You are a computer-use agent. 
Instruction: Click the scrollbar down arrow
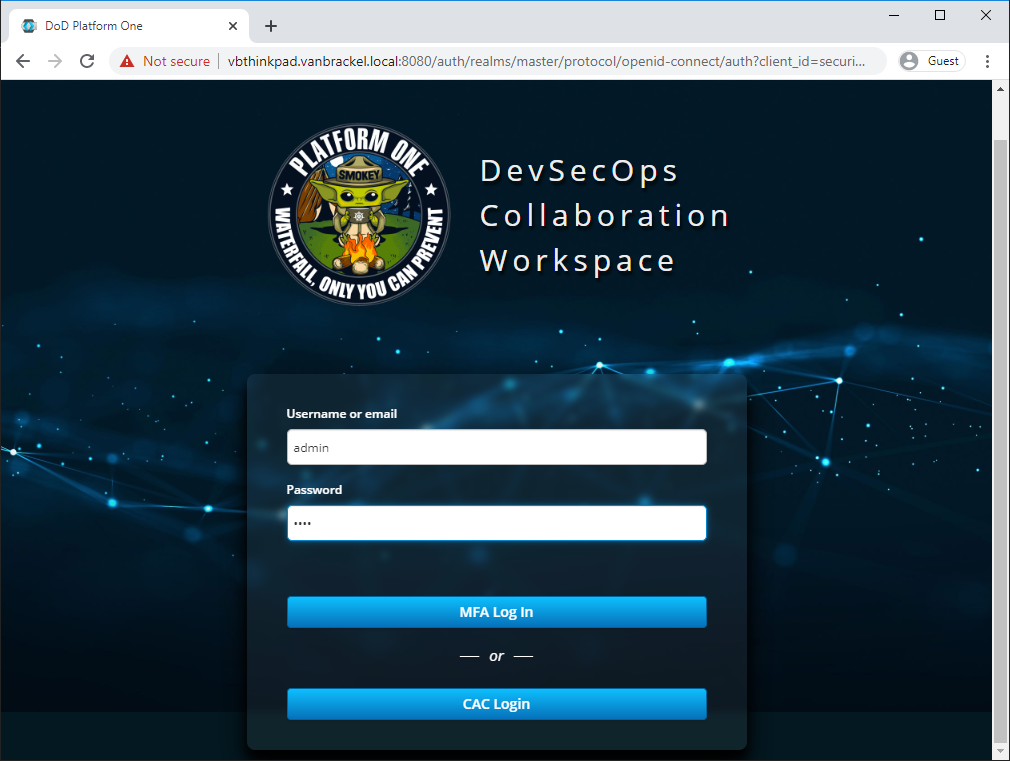point(1001,751)
